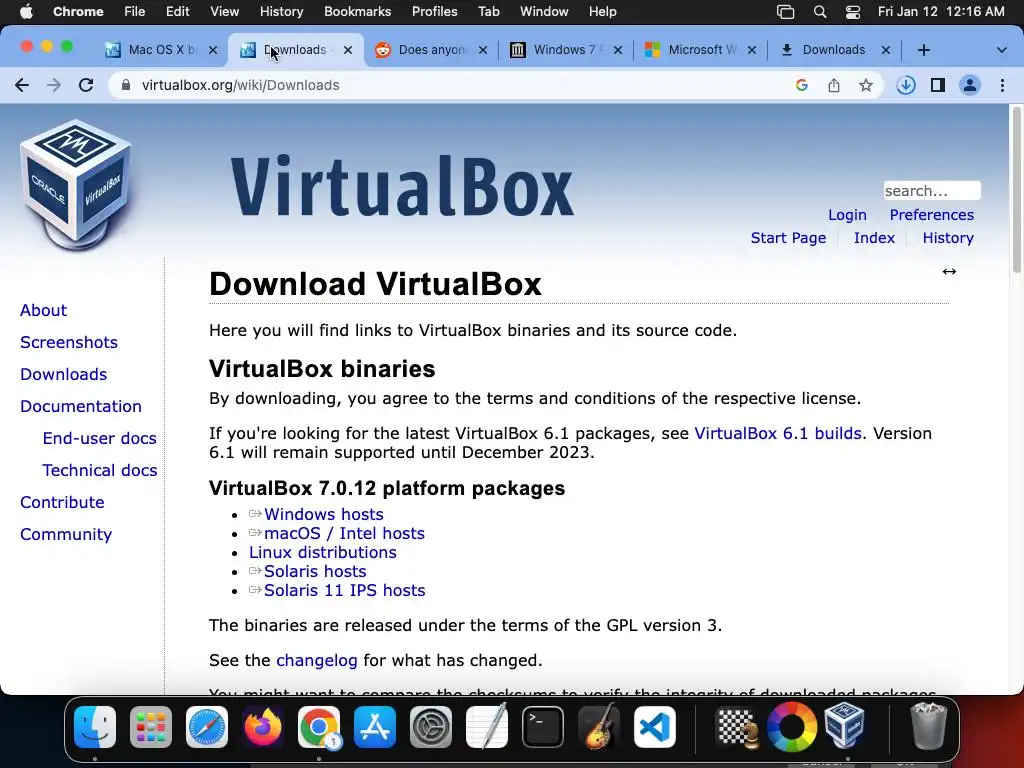Open System Settings from the Dock
Image resolution: width=1024 pixels, height=768 pixels.
(431, 726)
